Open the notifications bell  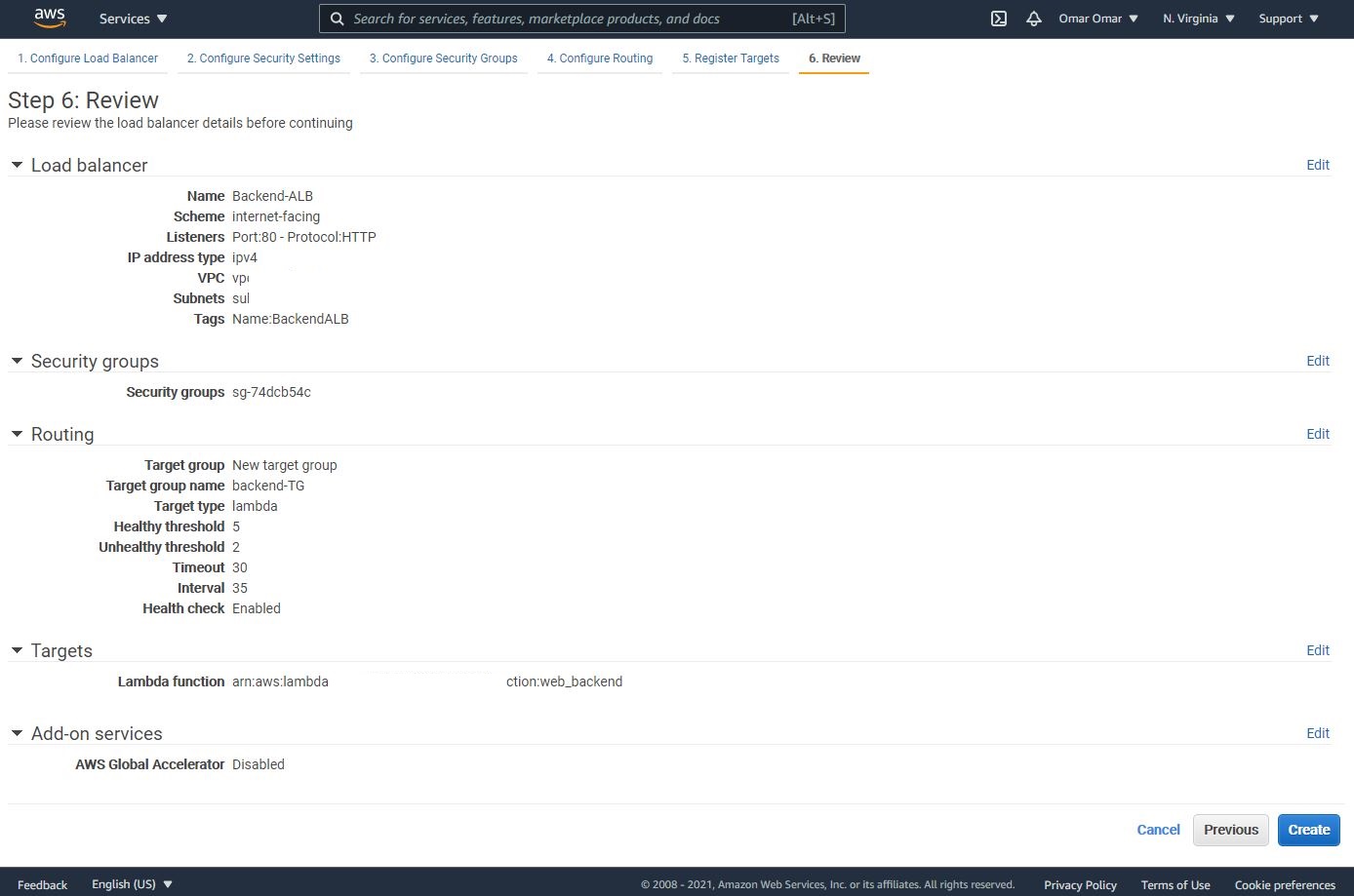tap(1034, 19)
